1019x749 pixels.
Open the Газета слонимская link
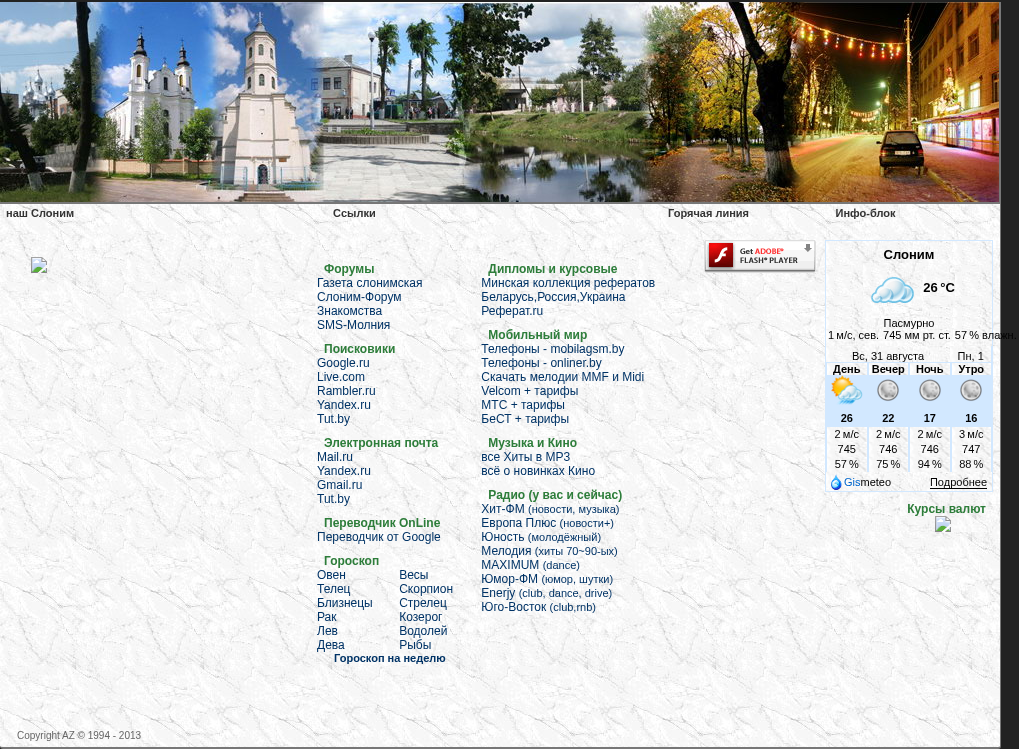370,283
